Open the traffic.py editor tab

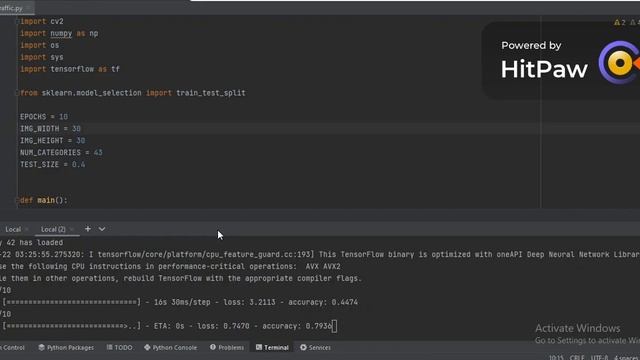(14, 8)
